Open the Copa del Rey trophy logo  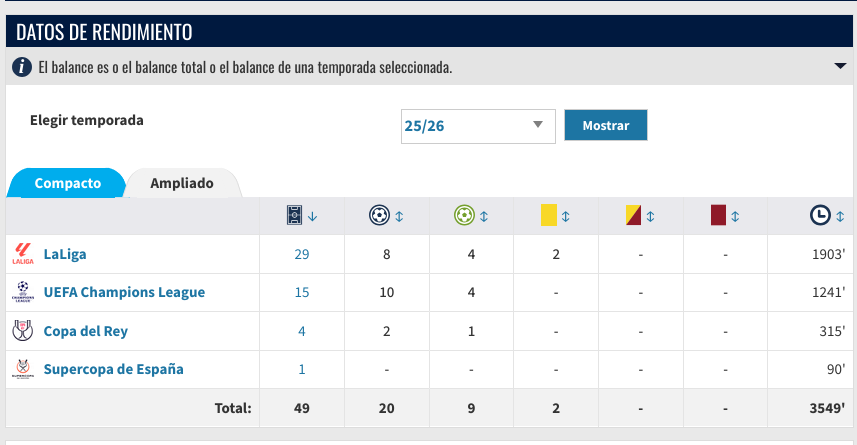coord(23,331)
